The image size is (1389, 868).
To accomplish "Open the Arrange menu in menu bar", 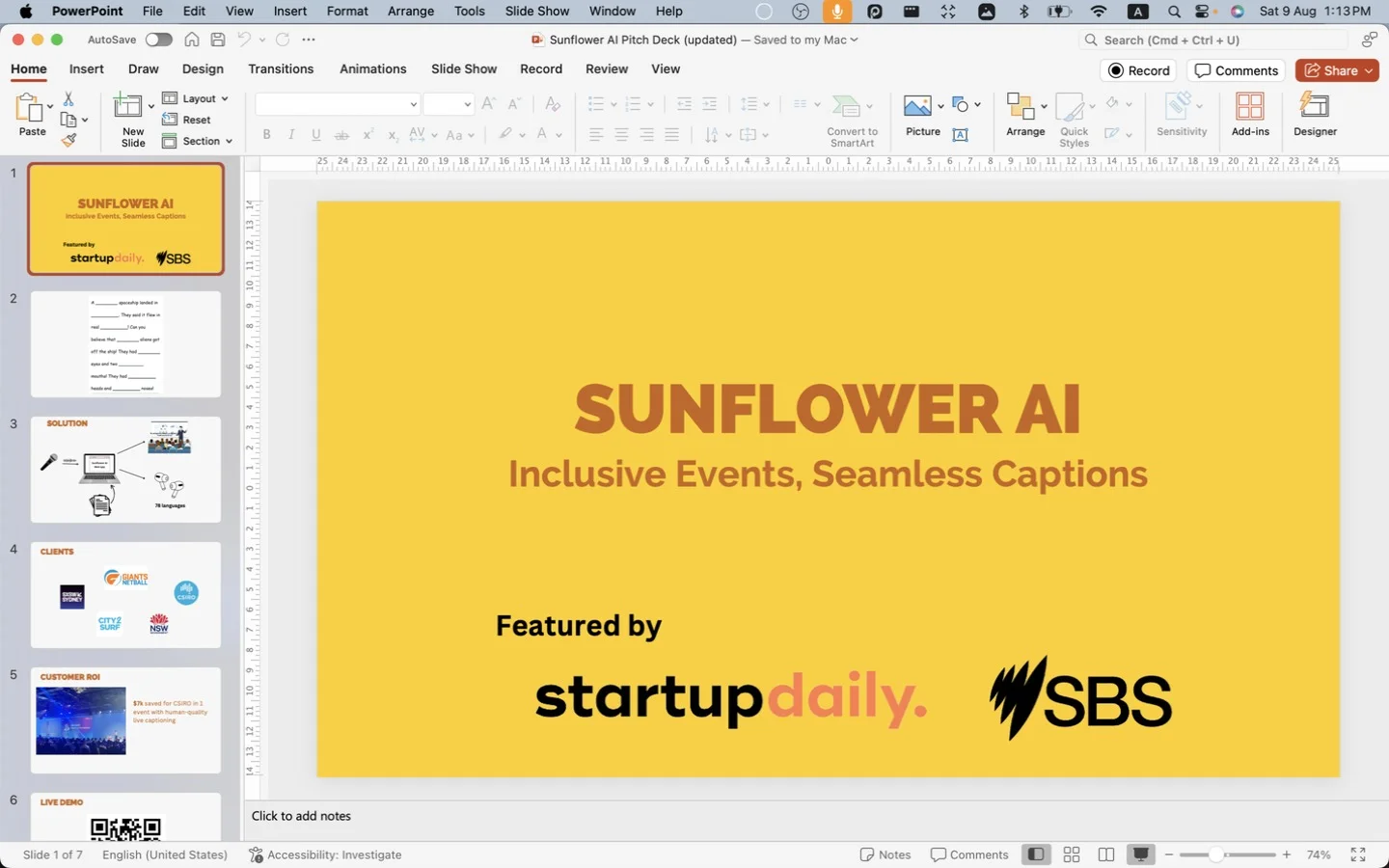I will tap(411, 12).
